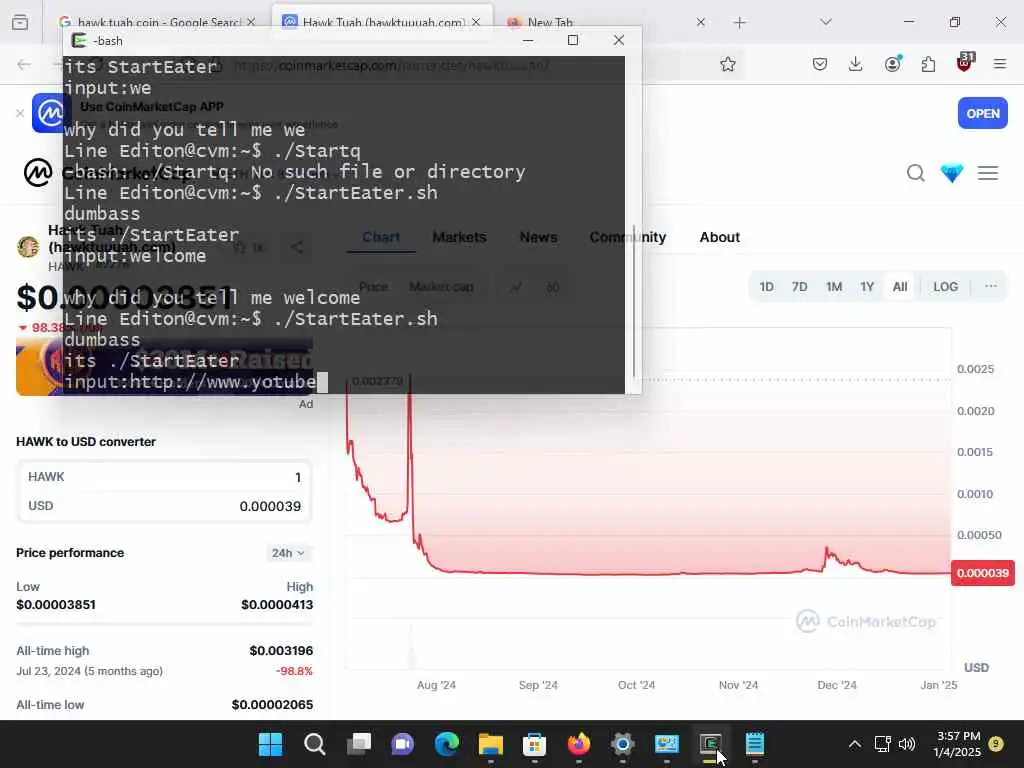Open the Pocket save icon in Firefox toolbar
The width and height of the screenshot is (1024, 768).
[820, 64]
